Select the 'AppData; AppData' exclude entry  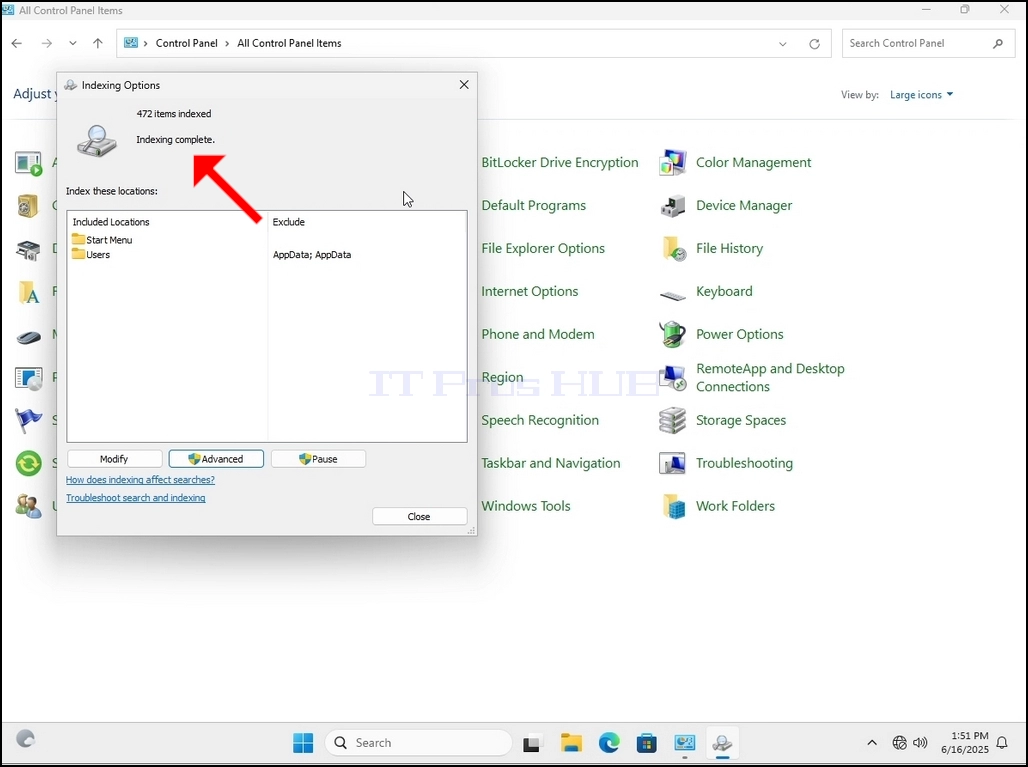(312, 255)
